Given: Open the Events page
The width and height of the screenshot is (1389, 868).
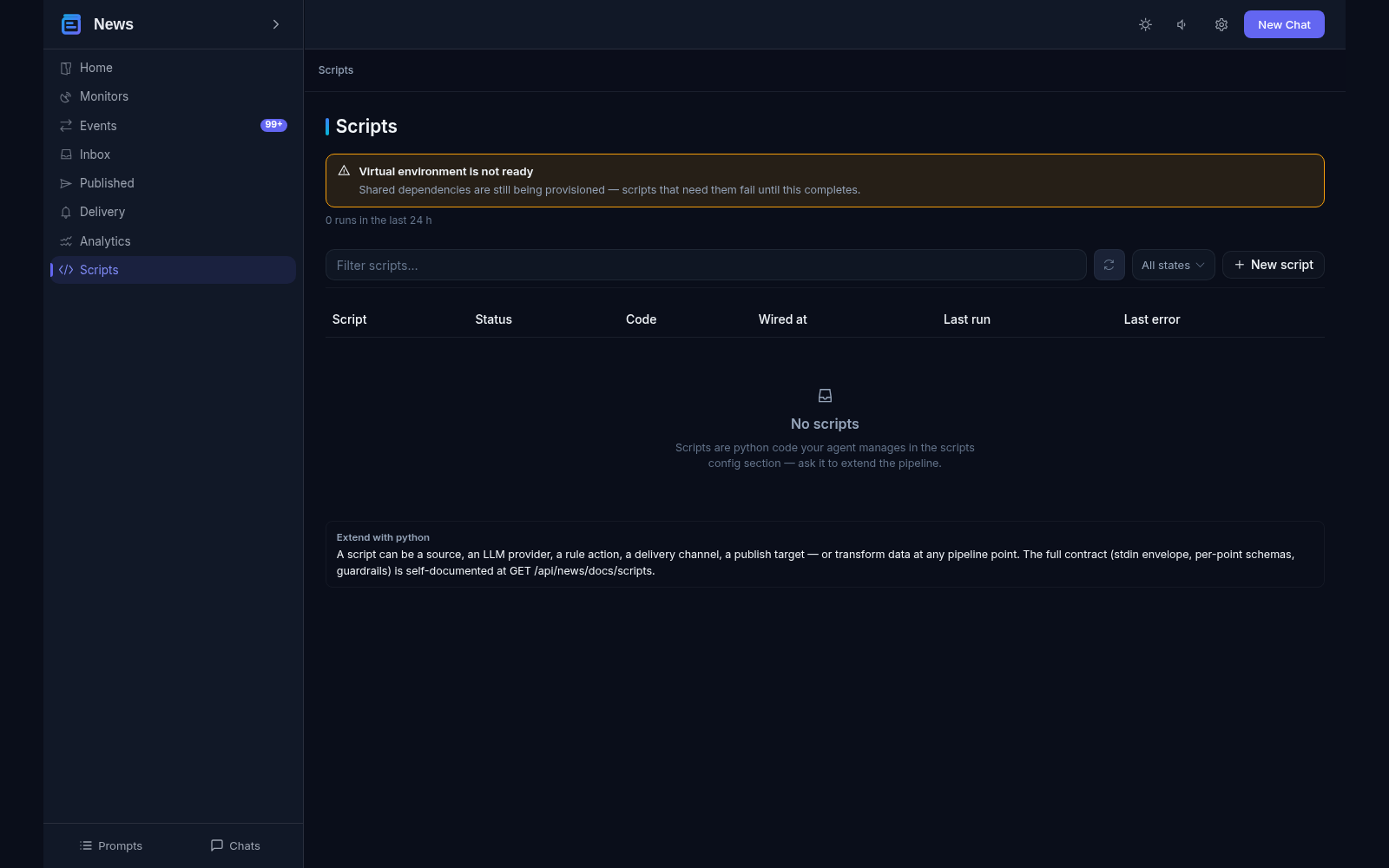Looking at the screenshot, I should (173, 126).
